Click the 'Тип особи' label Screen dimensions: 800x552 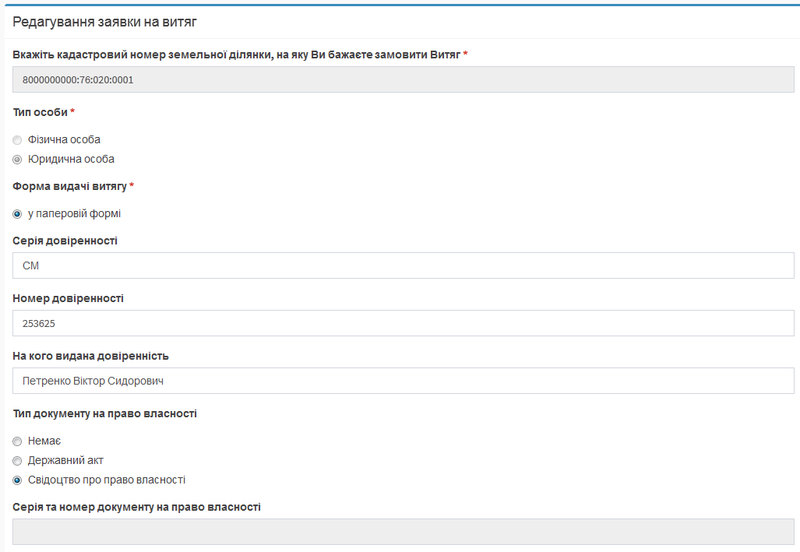(40, 112)
